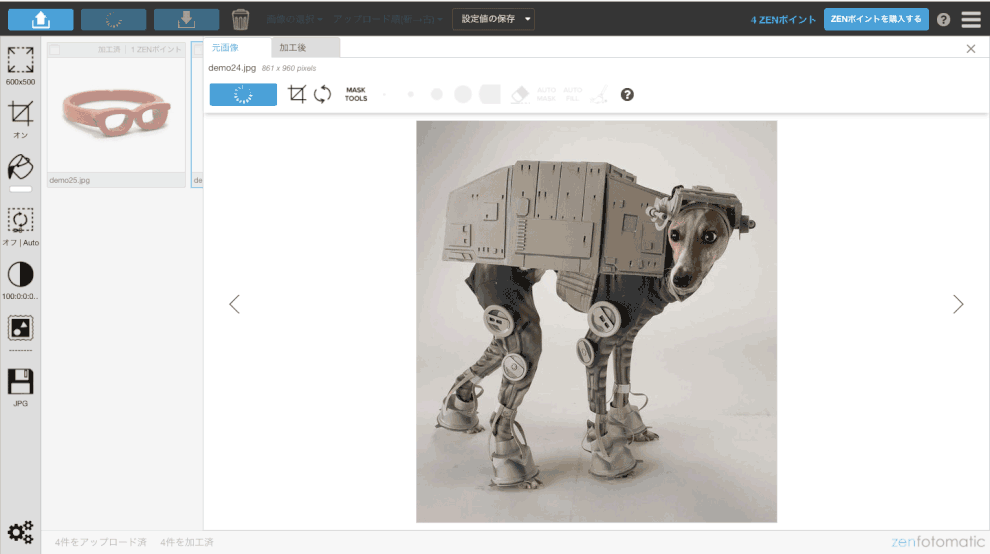The width and height of the screenshot is (990, 554).
Task: Go to next image with right arrow
Action: [x=958, y=304]
